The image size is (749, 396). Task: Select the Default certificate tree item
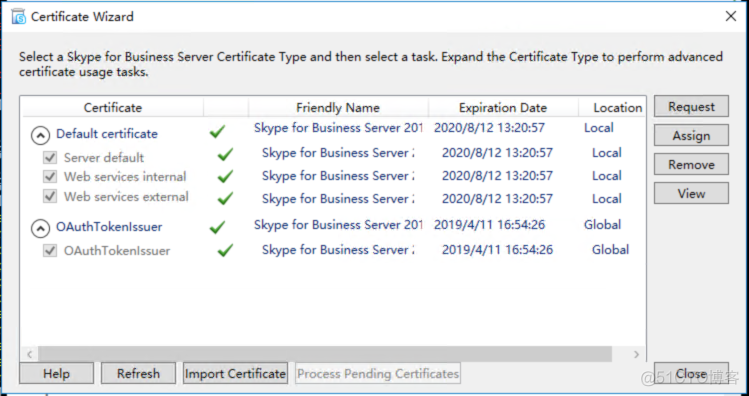click(107, 134)
